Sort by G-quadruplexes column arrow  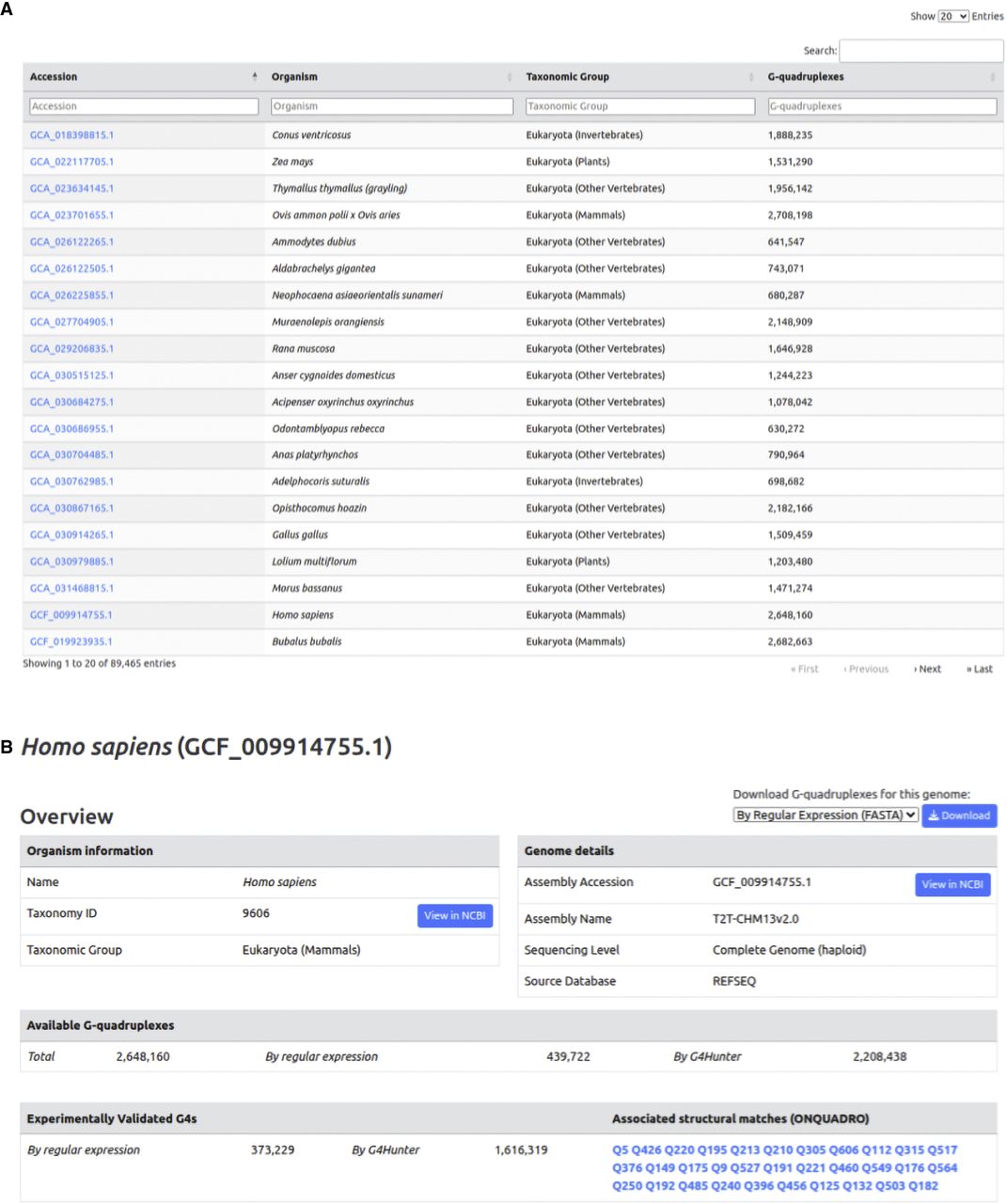[993, 77]
